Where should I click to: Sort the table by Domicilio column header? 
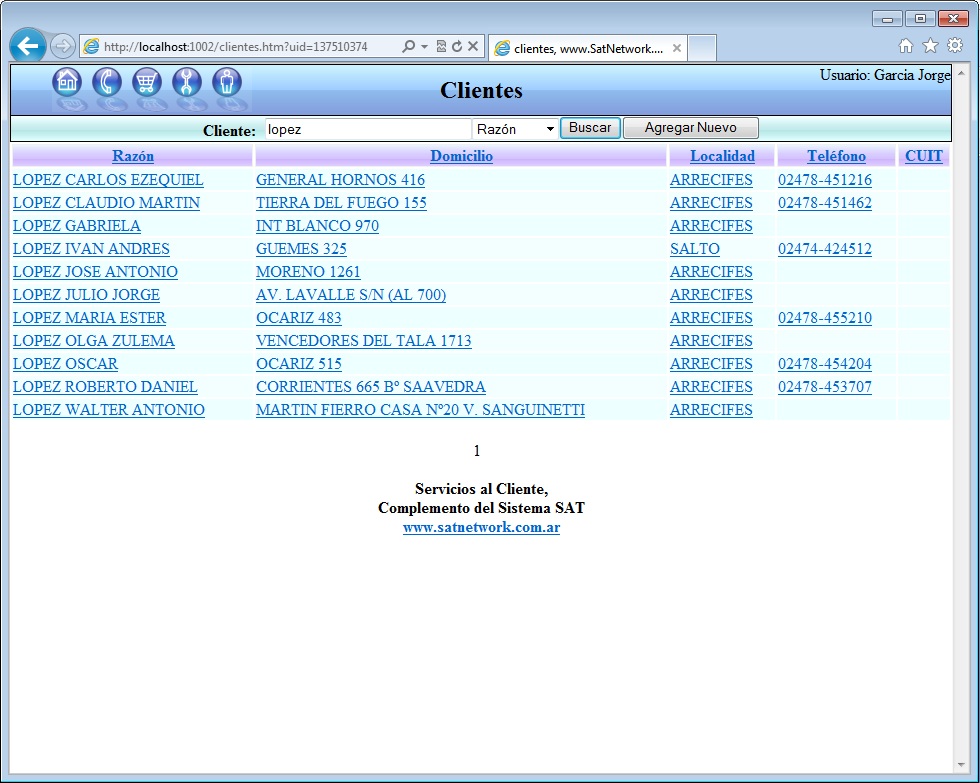(461, 156)
